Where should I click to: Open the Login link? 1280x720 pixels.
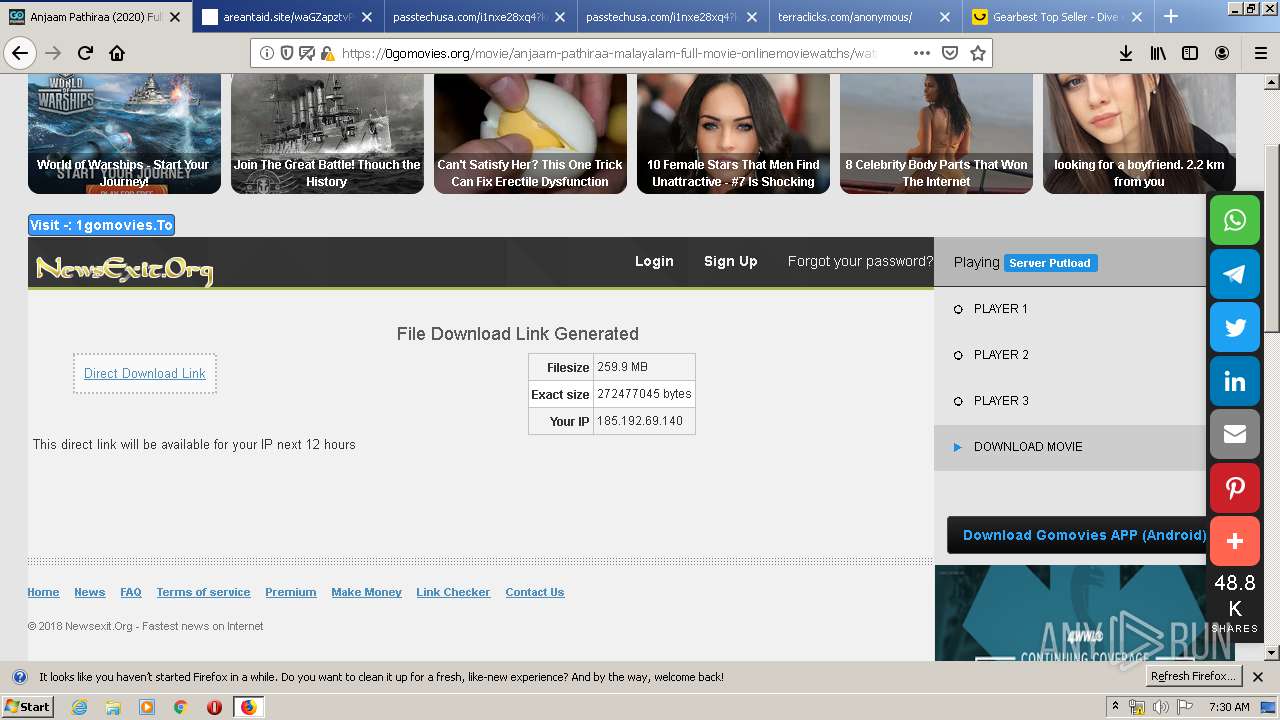coord(654,261)
